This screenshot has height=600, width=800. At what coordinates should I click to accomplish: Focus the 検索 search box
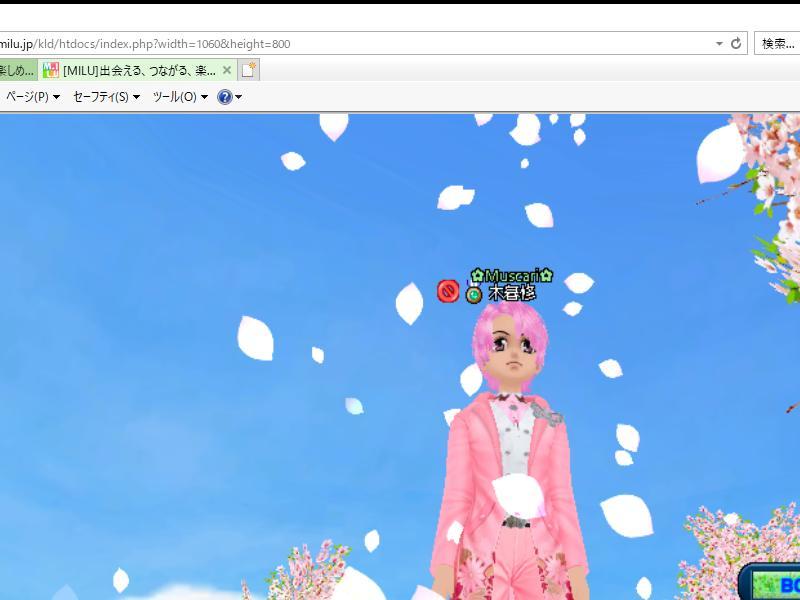pyautogui.click(x=778, y=44)
